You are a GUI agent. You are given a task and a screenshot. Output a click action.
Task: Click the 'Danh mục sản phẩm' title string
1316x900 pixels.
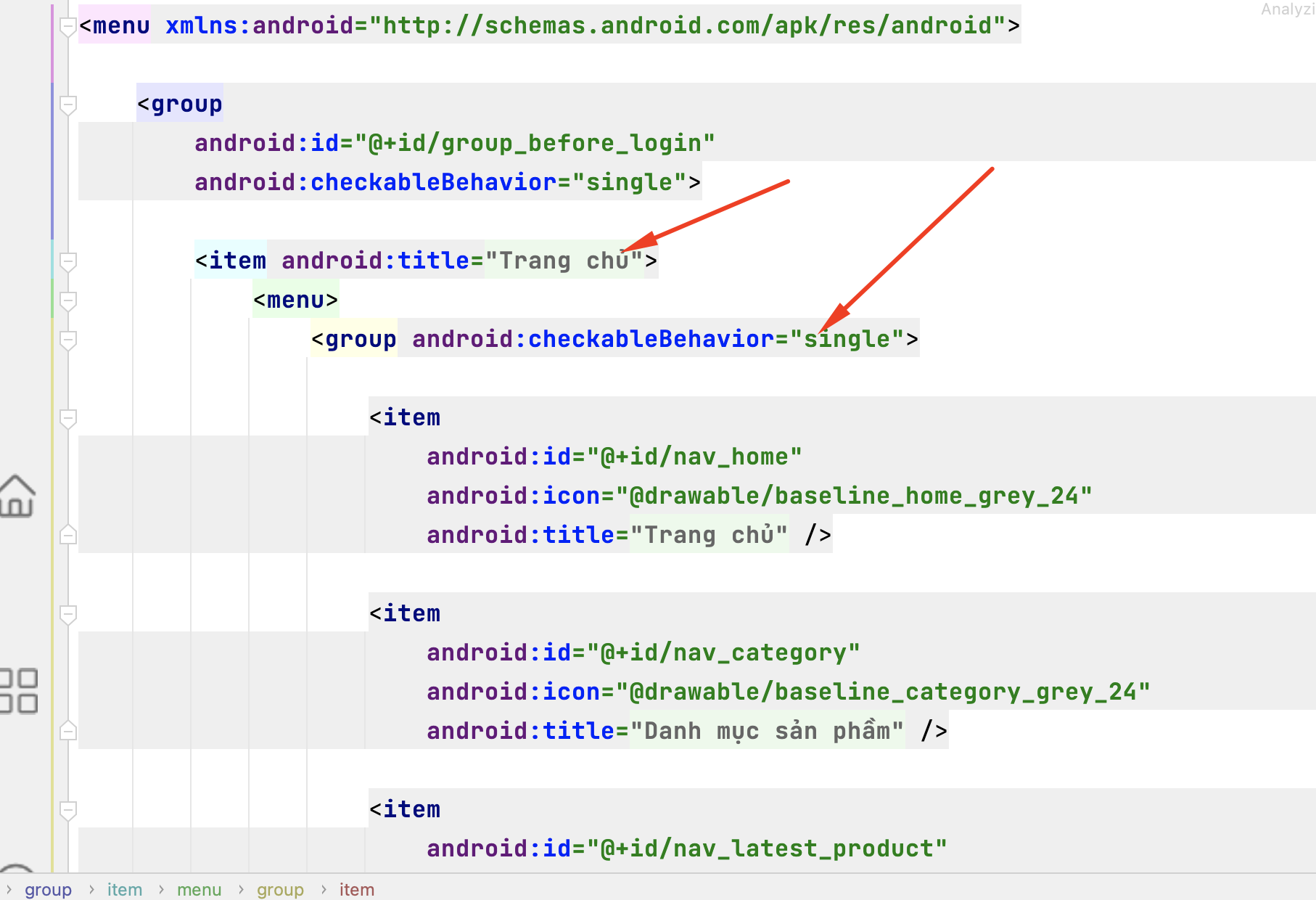[767, 731]
